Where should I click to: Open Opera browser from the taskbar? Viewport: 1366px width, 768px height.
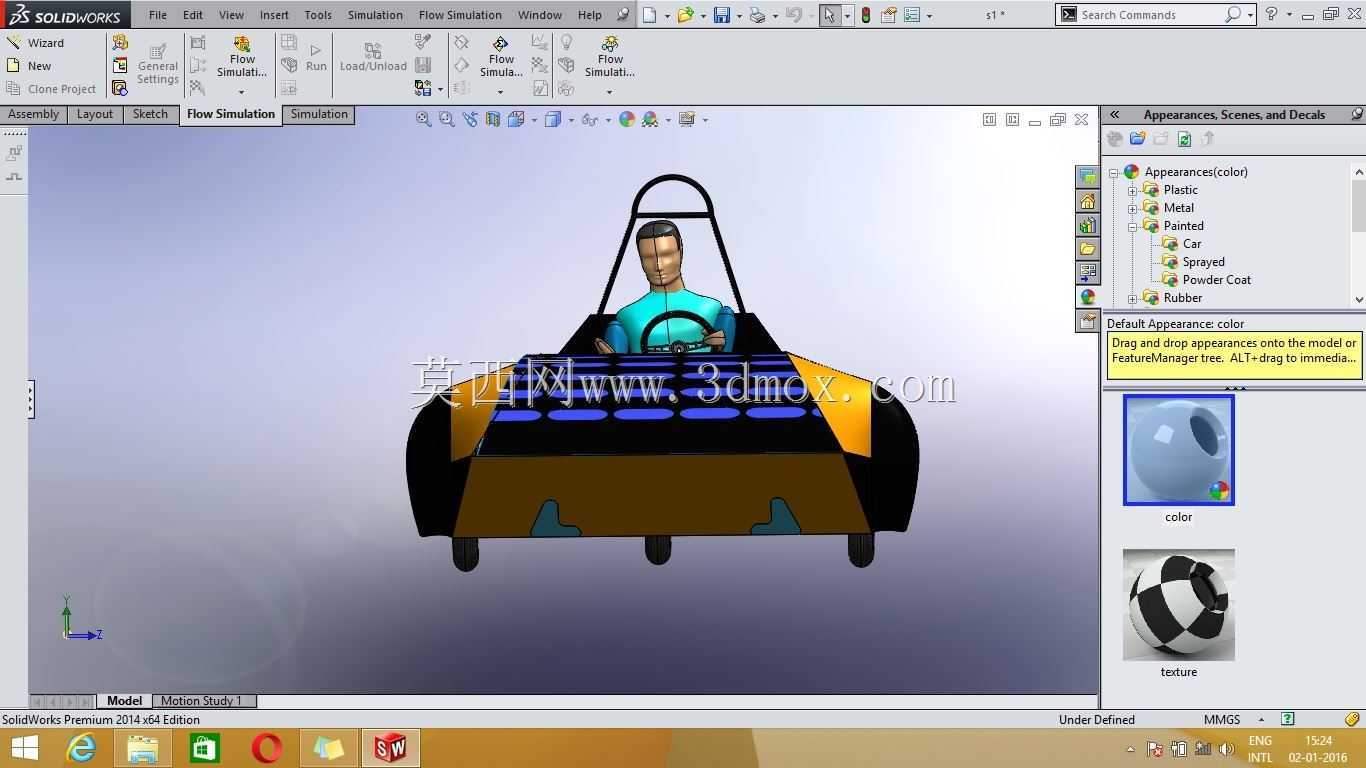266,748
